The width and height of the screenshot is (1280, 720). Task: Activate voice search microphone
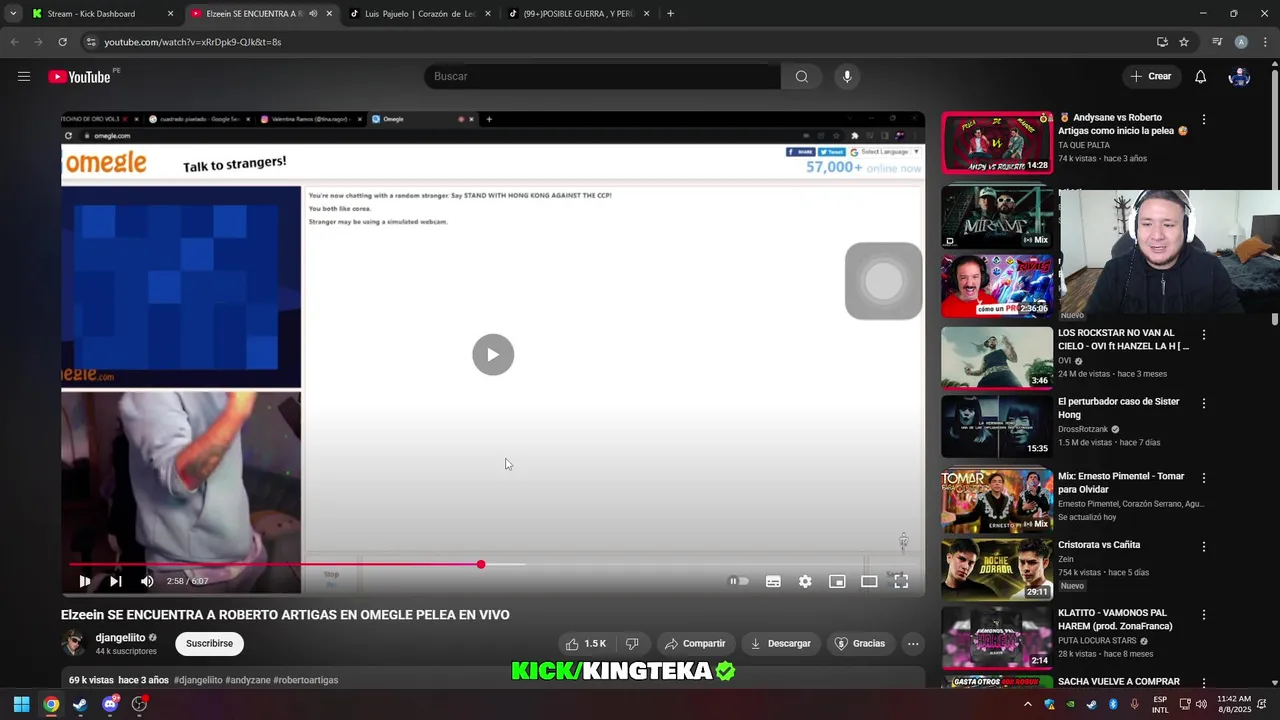(847, 76)
